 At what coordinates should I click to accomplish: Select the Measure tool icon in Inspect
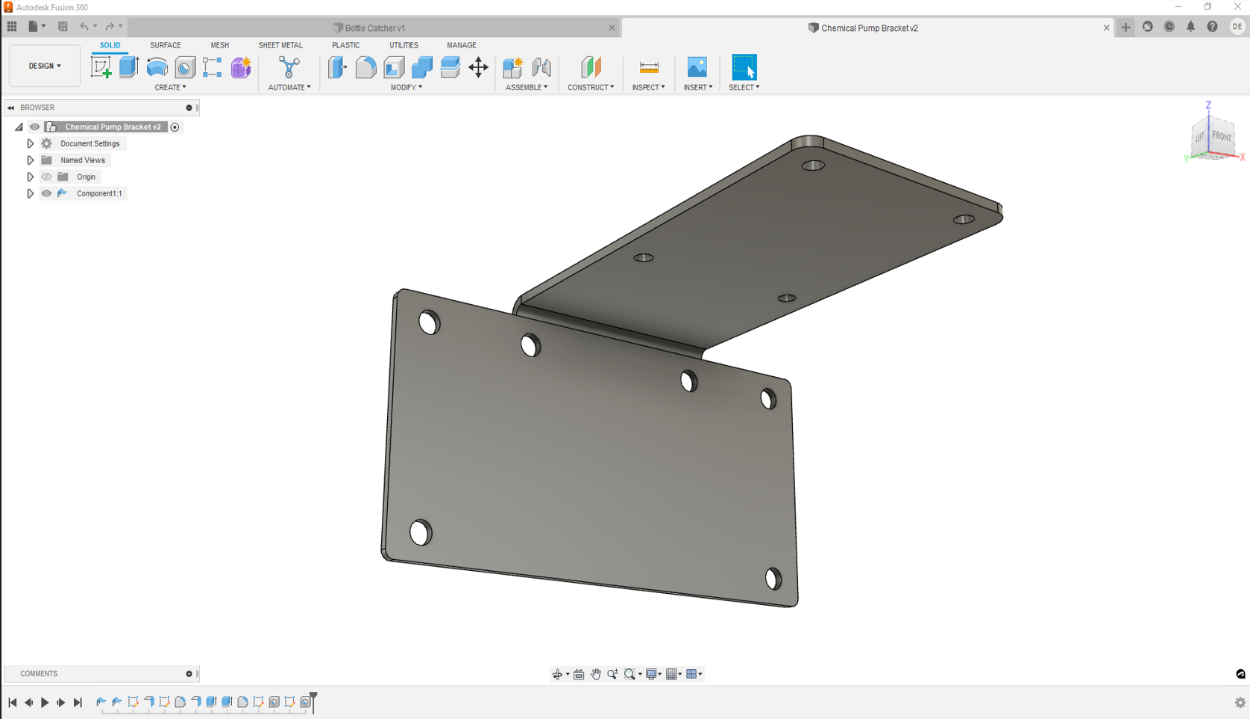pos(649,67)
